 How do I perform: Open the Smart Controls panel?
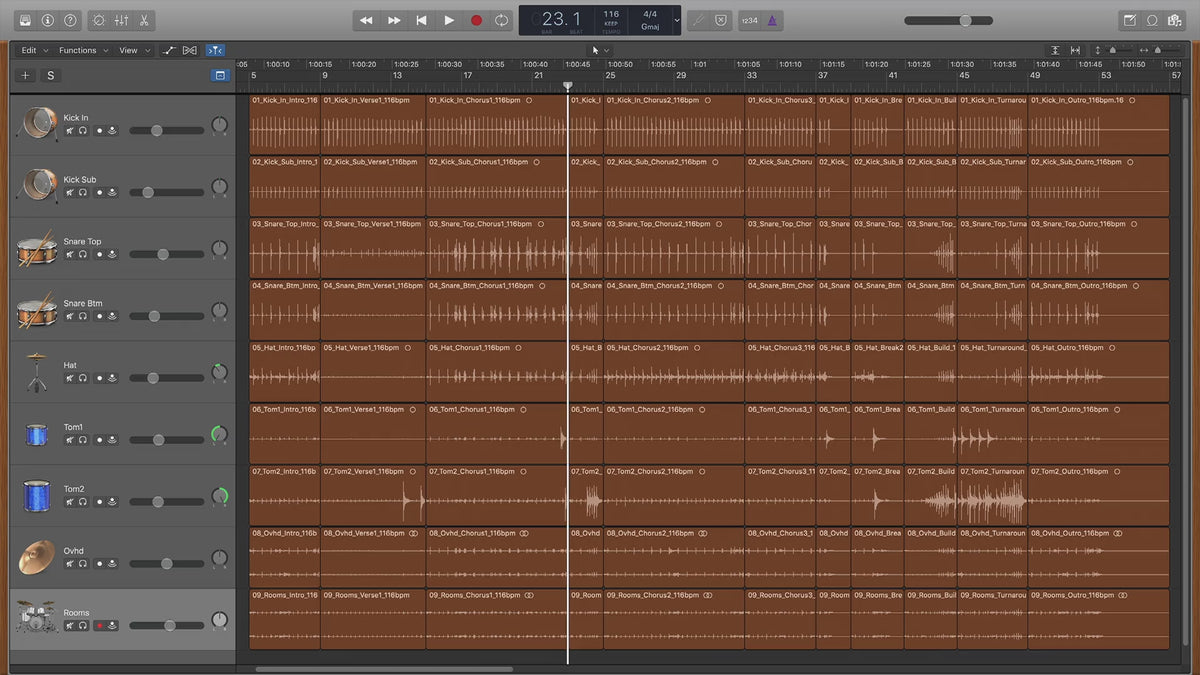coord(98,20)
